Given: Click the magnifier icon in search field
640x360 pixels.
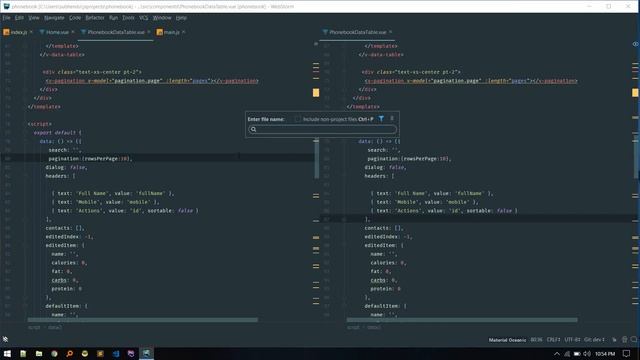Looking at the screenshot, I should click(x=253, y=129).
